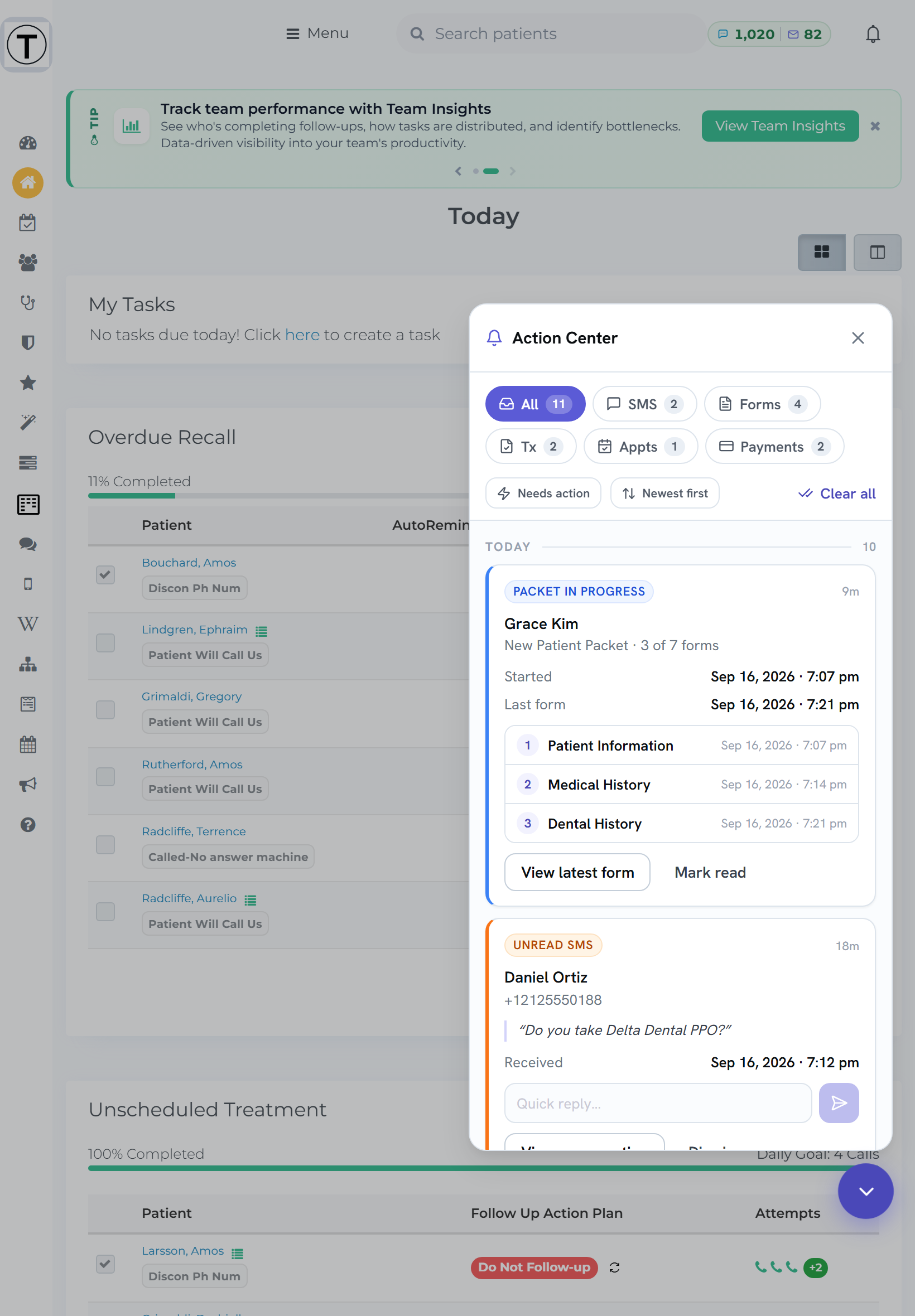Collapse Action Center with round chevron button
Screen dimensions: 915x1316
coord(865,1191)
